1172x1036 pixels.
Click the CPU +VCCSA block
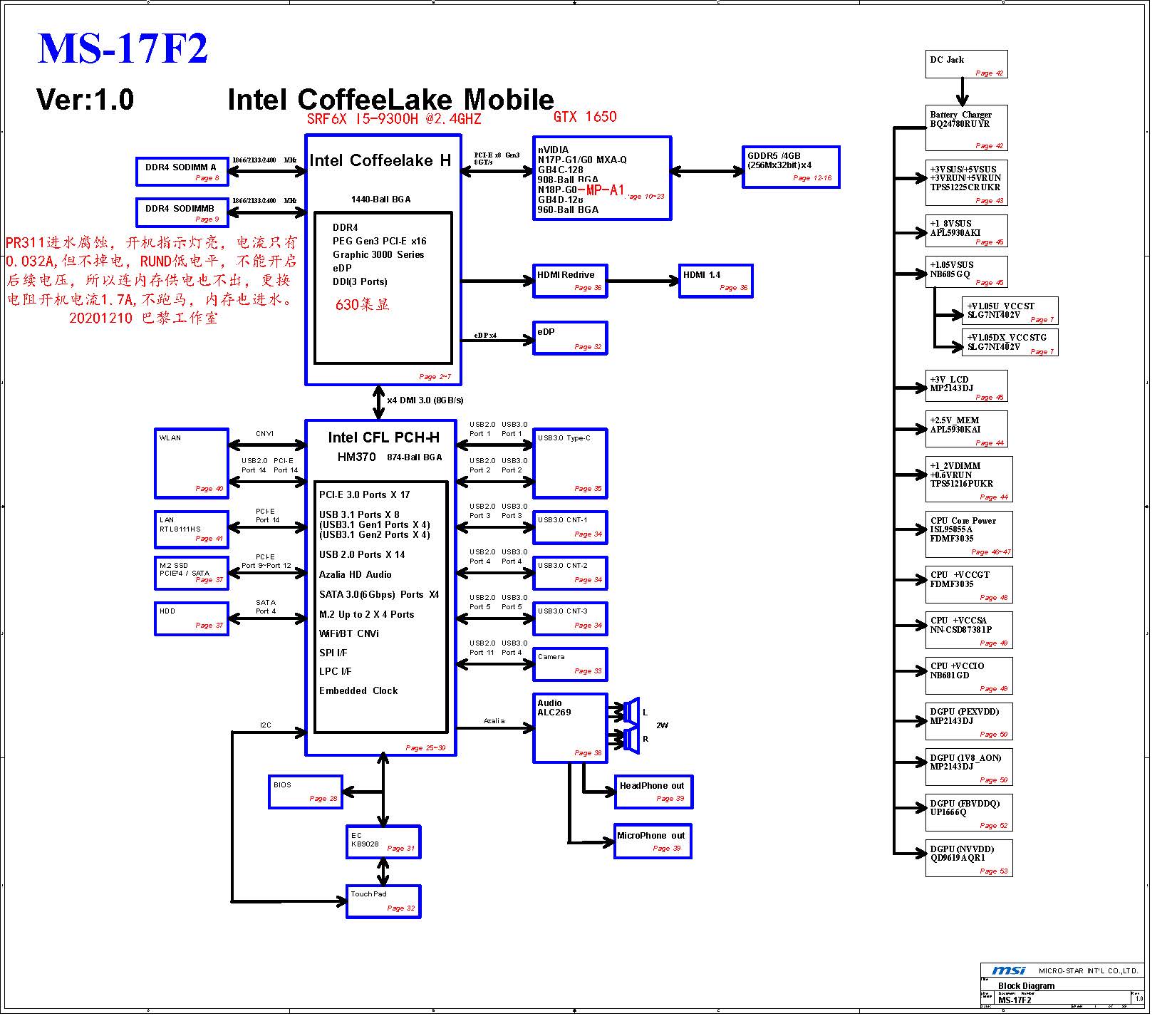coord(969,631)
